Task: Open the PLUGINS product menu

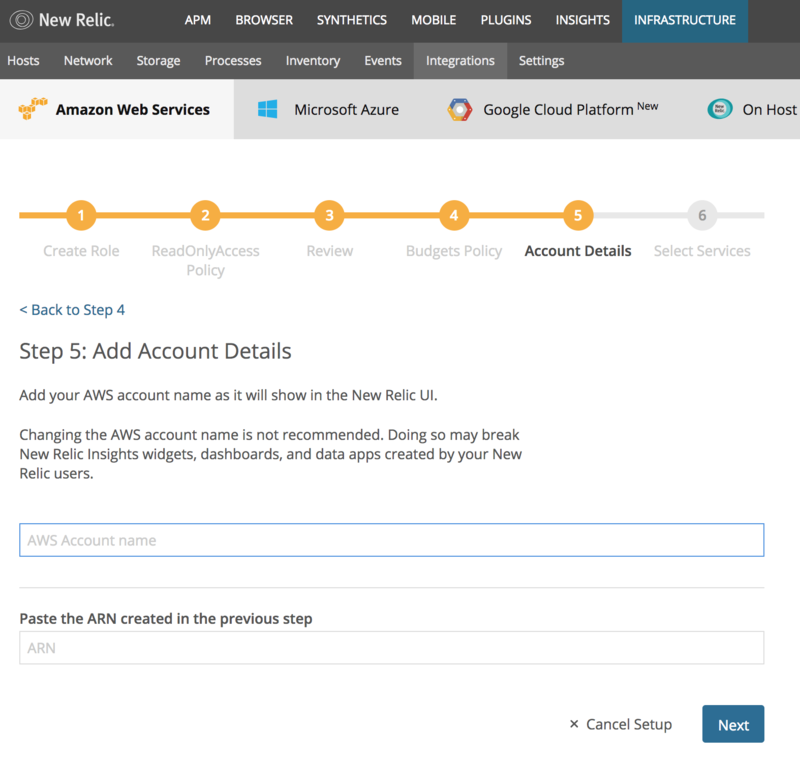Action: point(506,20)
